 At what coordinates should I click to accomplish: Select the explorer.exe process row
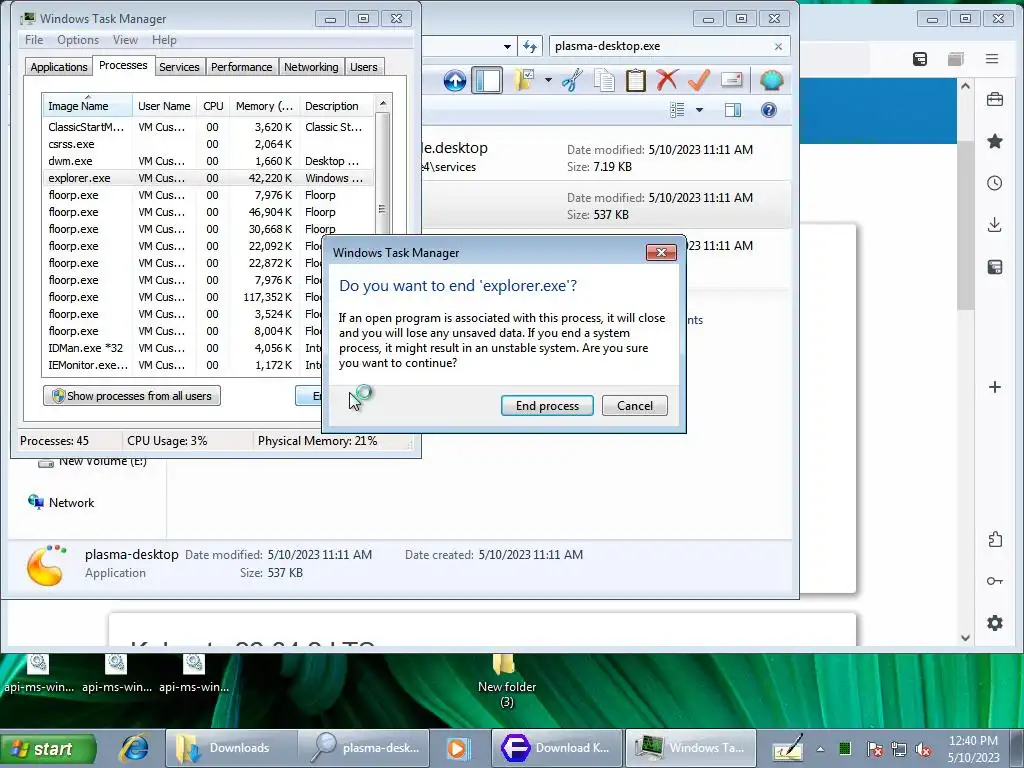tap(209, 178)
